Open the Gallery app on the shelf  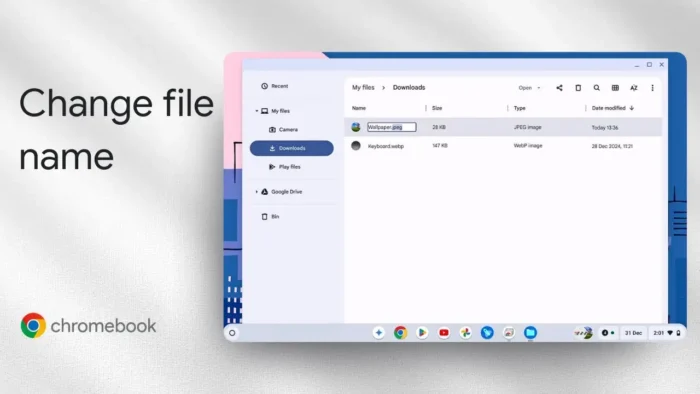click(509, 333)
